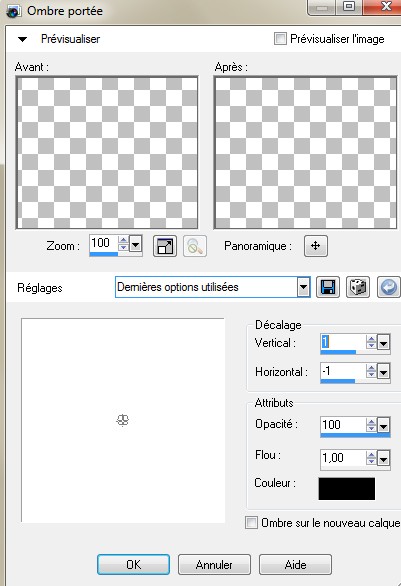Increase the Horizontal offset with up stepper
401x586 pixels.
pos(371,368)
